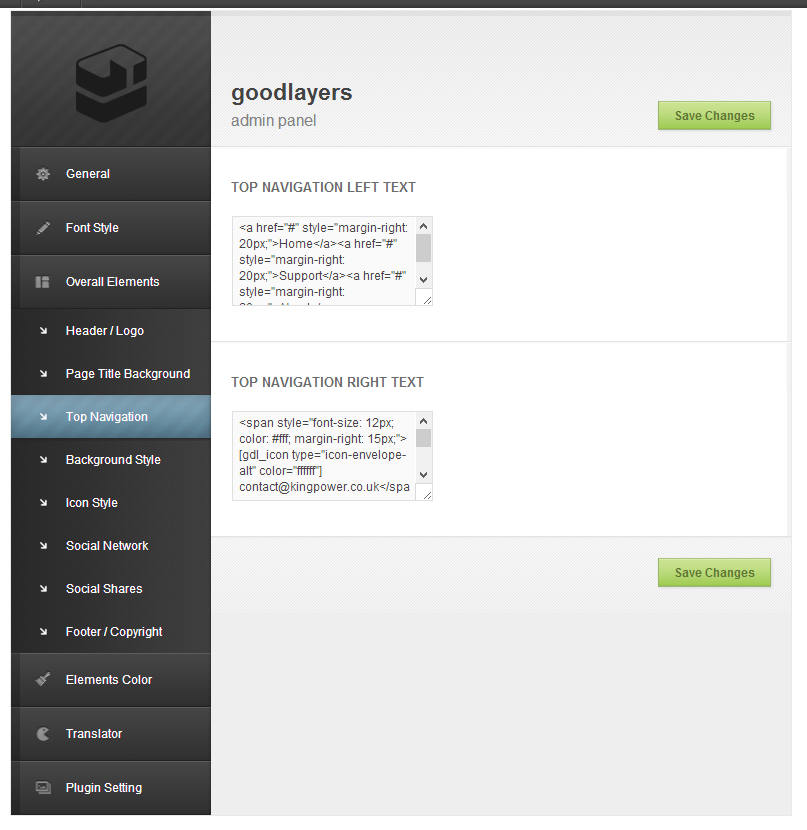
Task: Click the gear icon beside General
Action: (43, 174)
